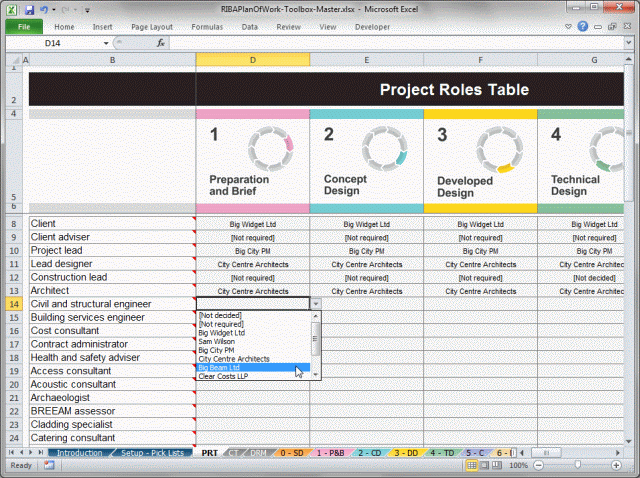
Task: Switch to Page Break Preview icon in status bar
Action: click(x=497, y=465)
